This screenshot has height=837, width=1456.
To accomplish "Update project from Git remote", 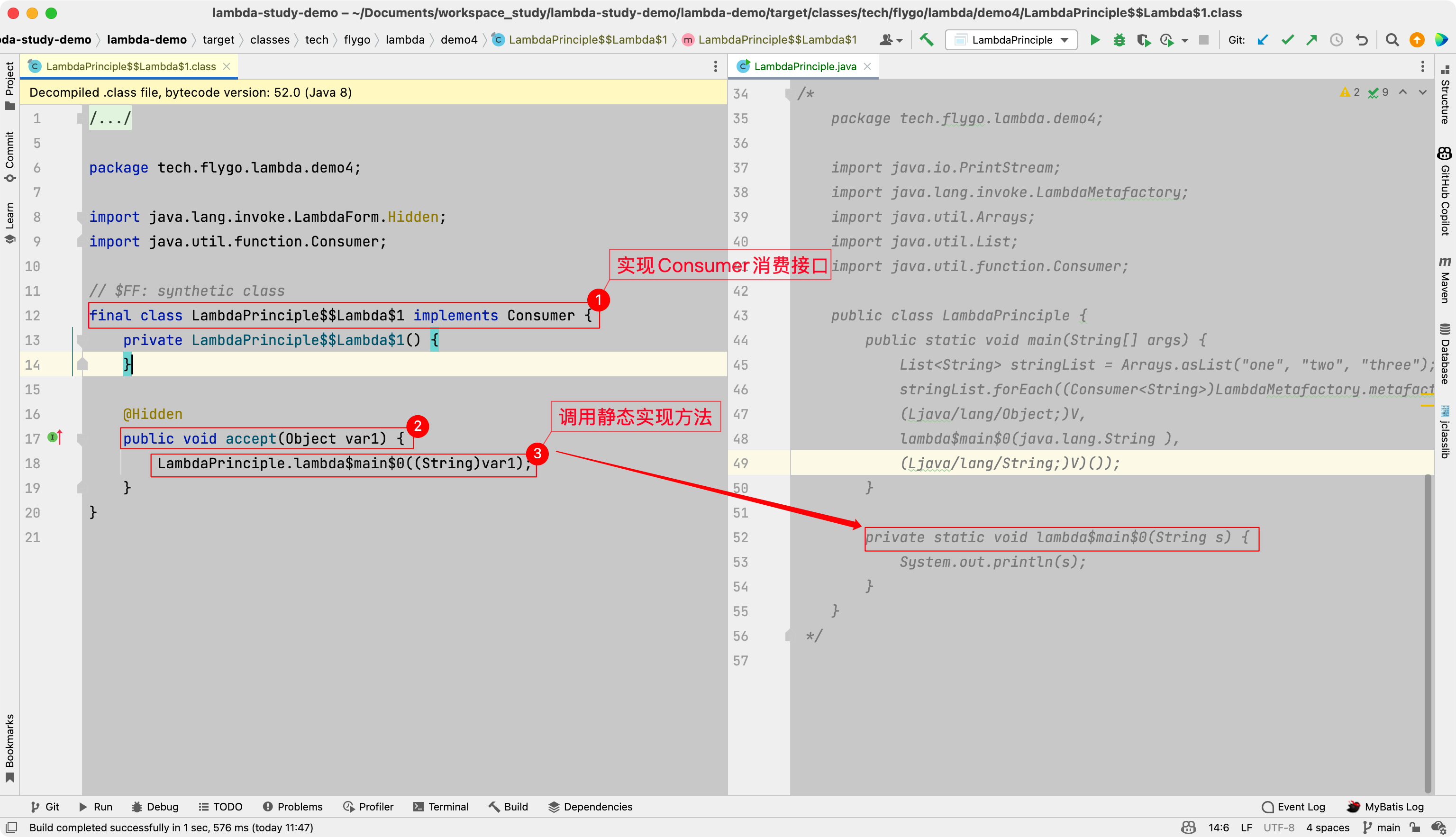I will pyautogui.click(x=1262, y=40).
